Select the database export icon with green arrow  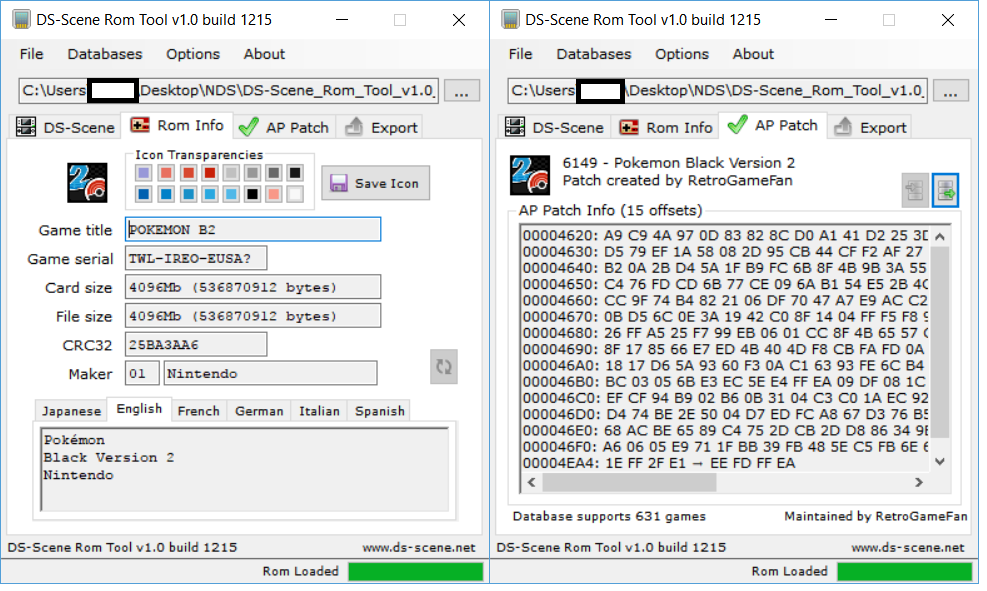click(x=945, y=190)
